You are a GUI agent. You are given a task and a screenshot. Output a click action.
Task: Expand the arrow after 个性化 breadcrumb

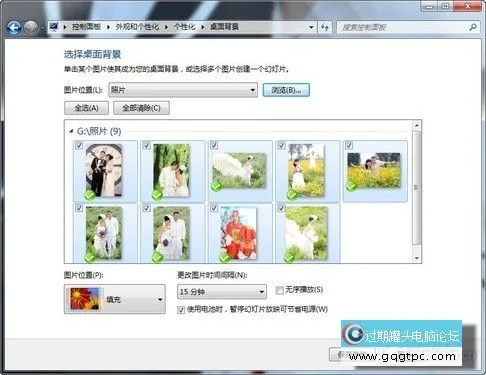click(x=203, y=27)
